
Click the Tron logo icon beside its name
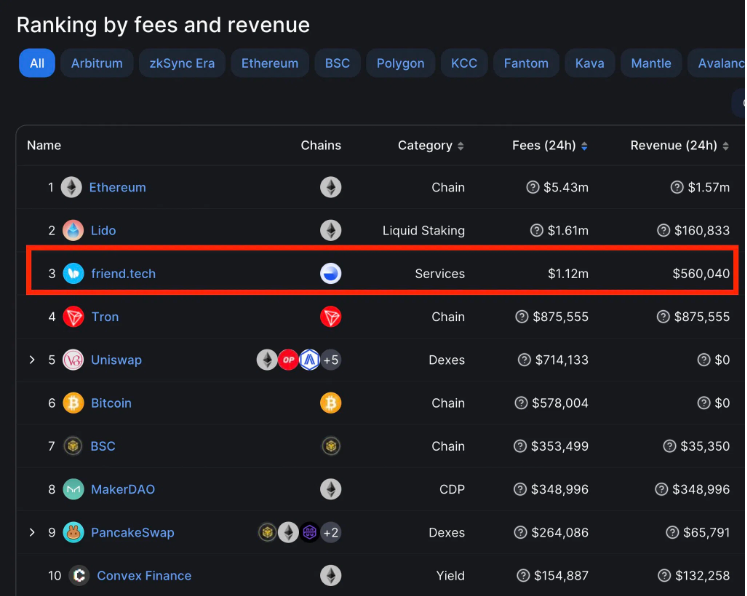pyautogui.click(x=73, y=317)
